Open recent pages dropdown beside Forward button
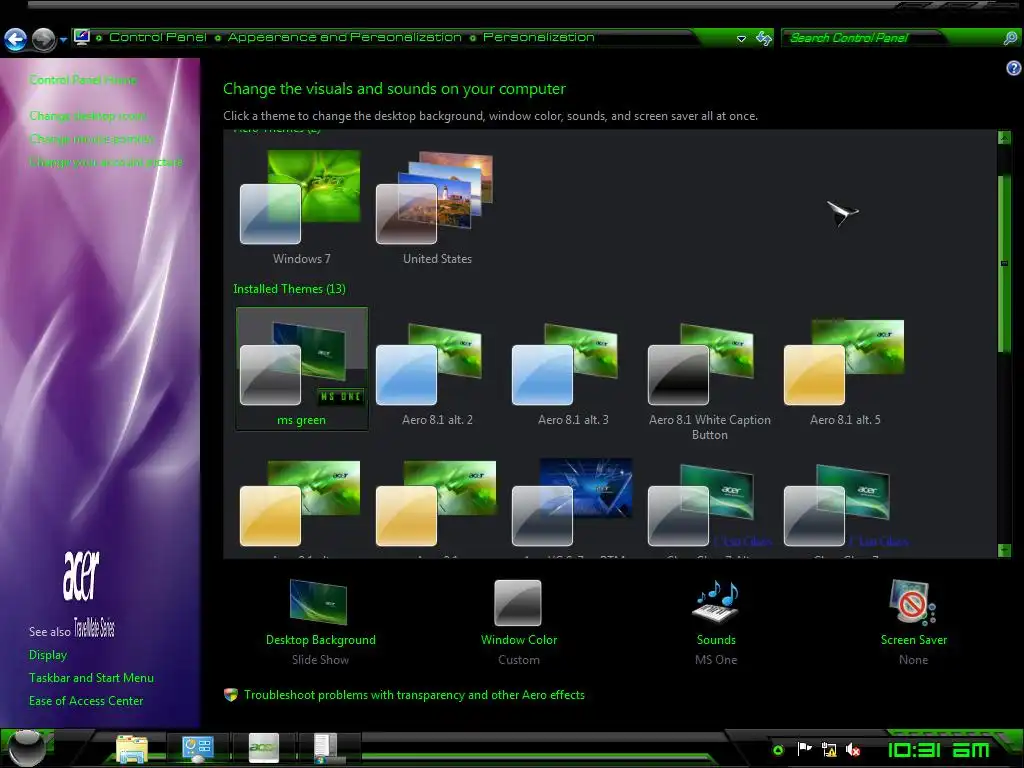Screen dimensions: 1024x768 (63, 40)
